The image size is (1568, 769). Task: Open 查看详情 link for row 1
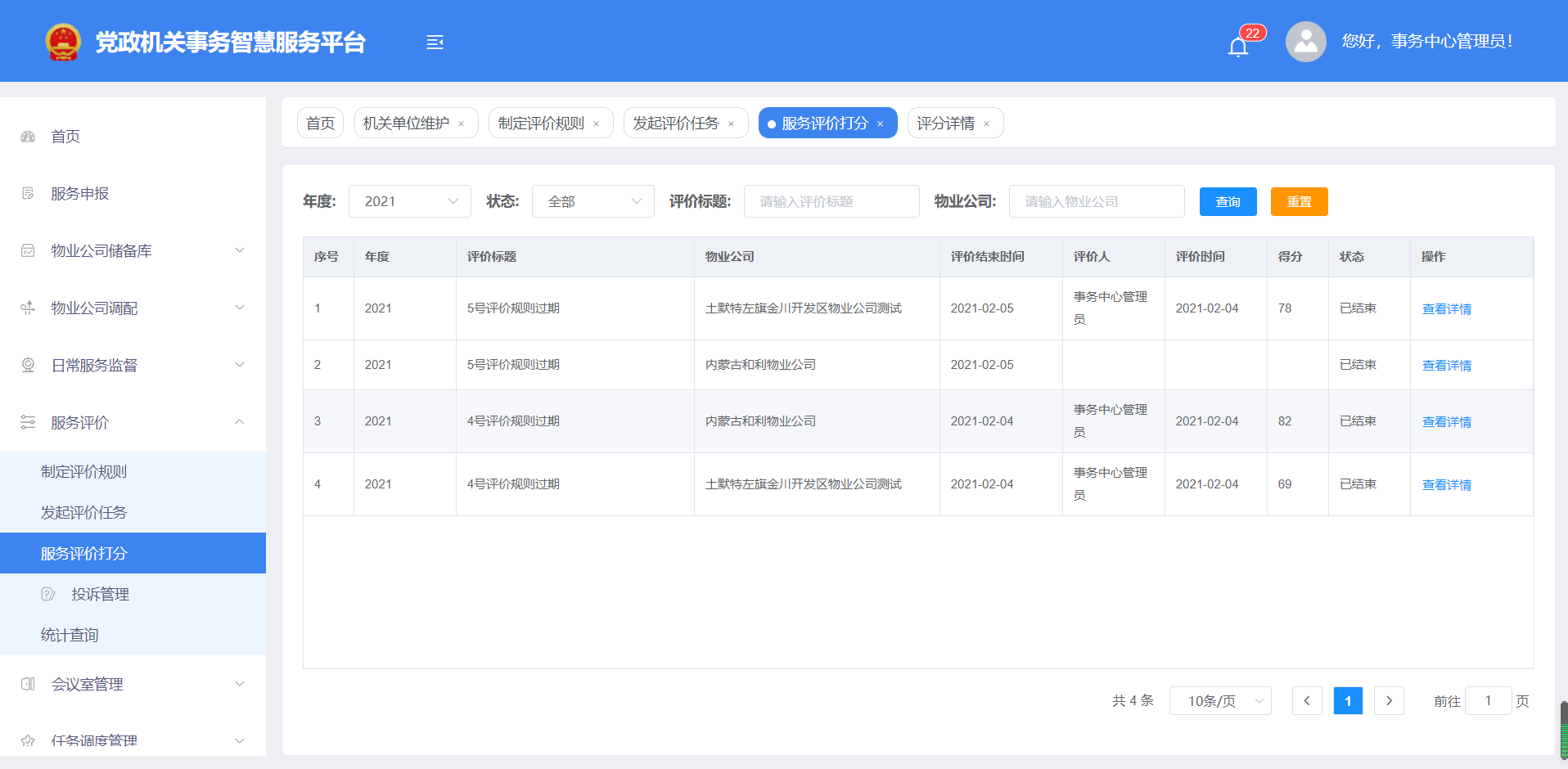coord(1446,309)
